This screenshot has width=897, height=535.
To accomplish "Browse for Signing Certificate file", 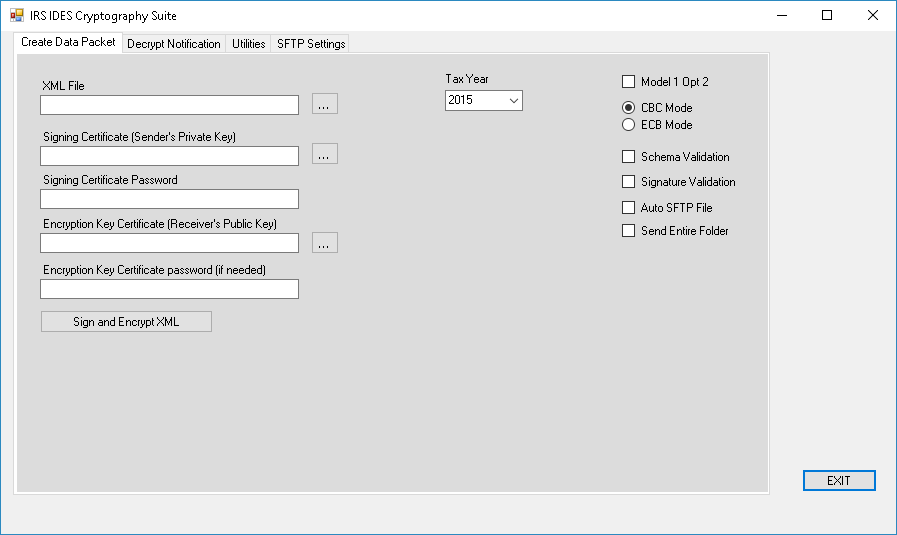I will [324, 153].
